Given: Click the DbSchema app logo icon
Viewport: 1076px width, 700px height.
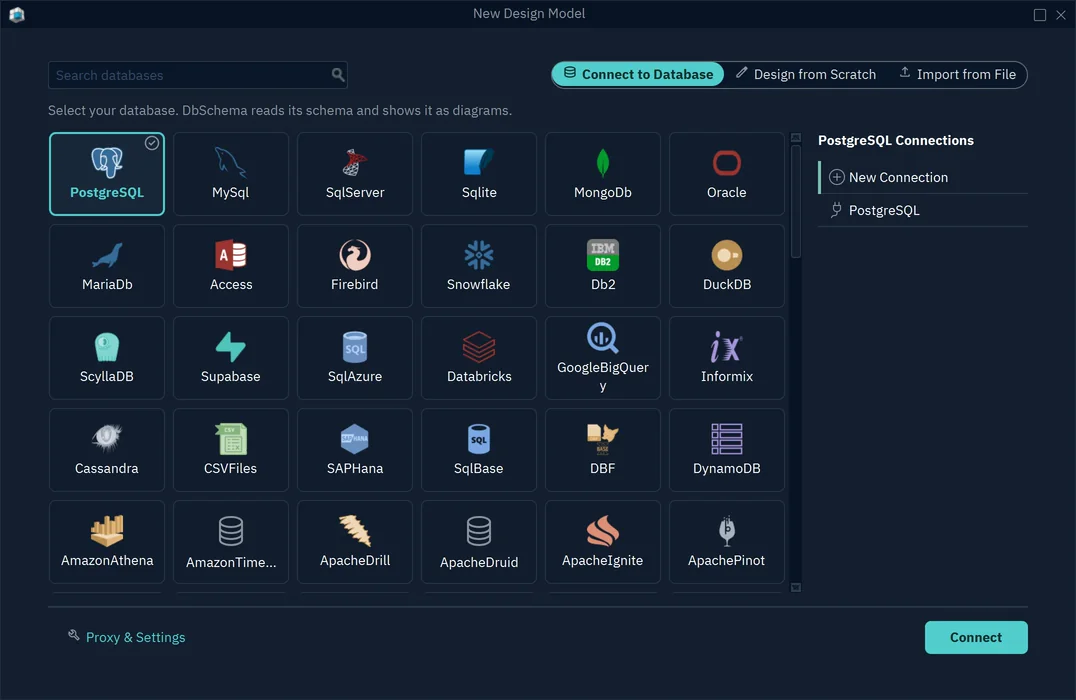Looking at the screenshot, I should pos(16,14).
